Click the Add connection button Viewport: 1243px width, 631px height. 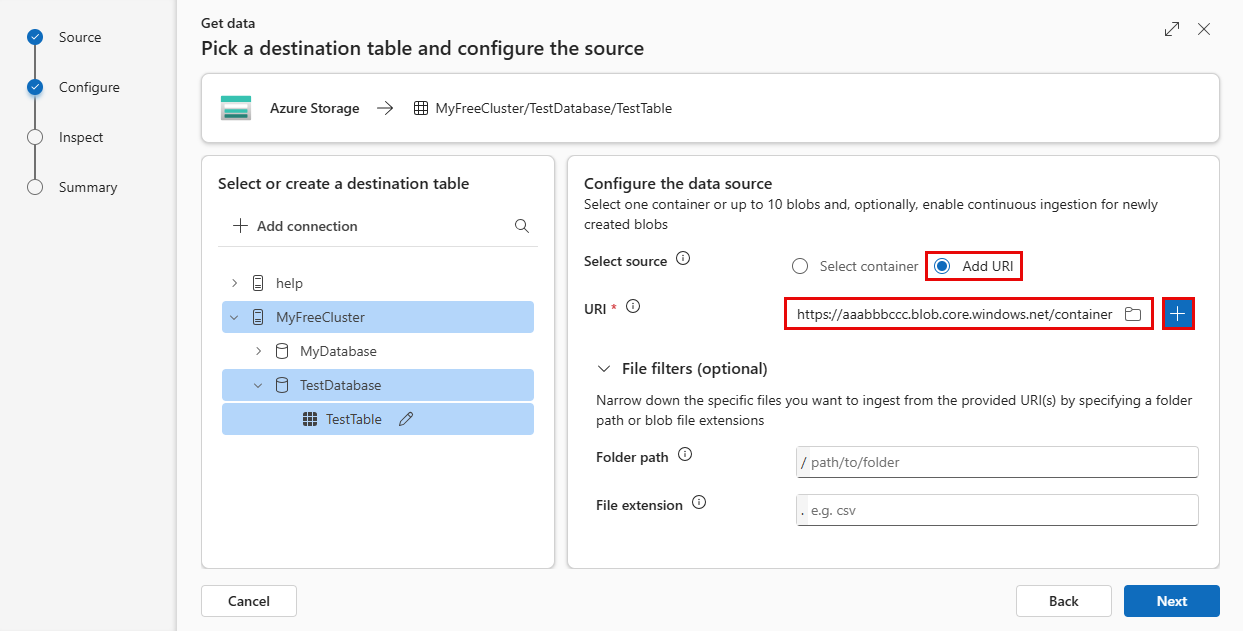[x=295, y=226]
